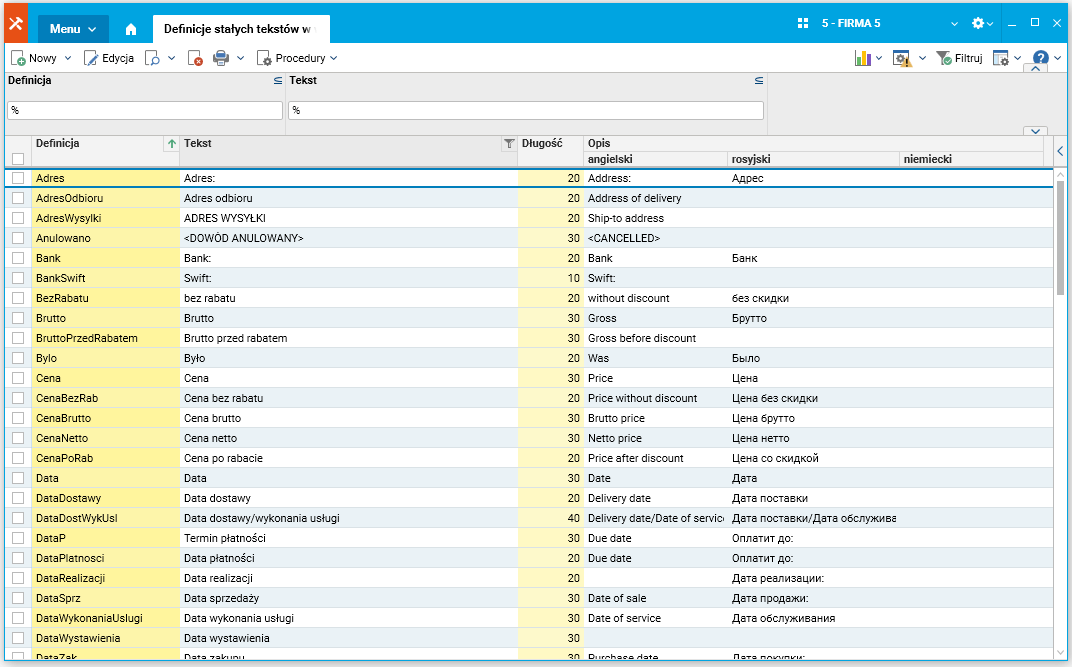
Task: Tick the checkbox for the Anulowano row
Action: click(18, 239)
